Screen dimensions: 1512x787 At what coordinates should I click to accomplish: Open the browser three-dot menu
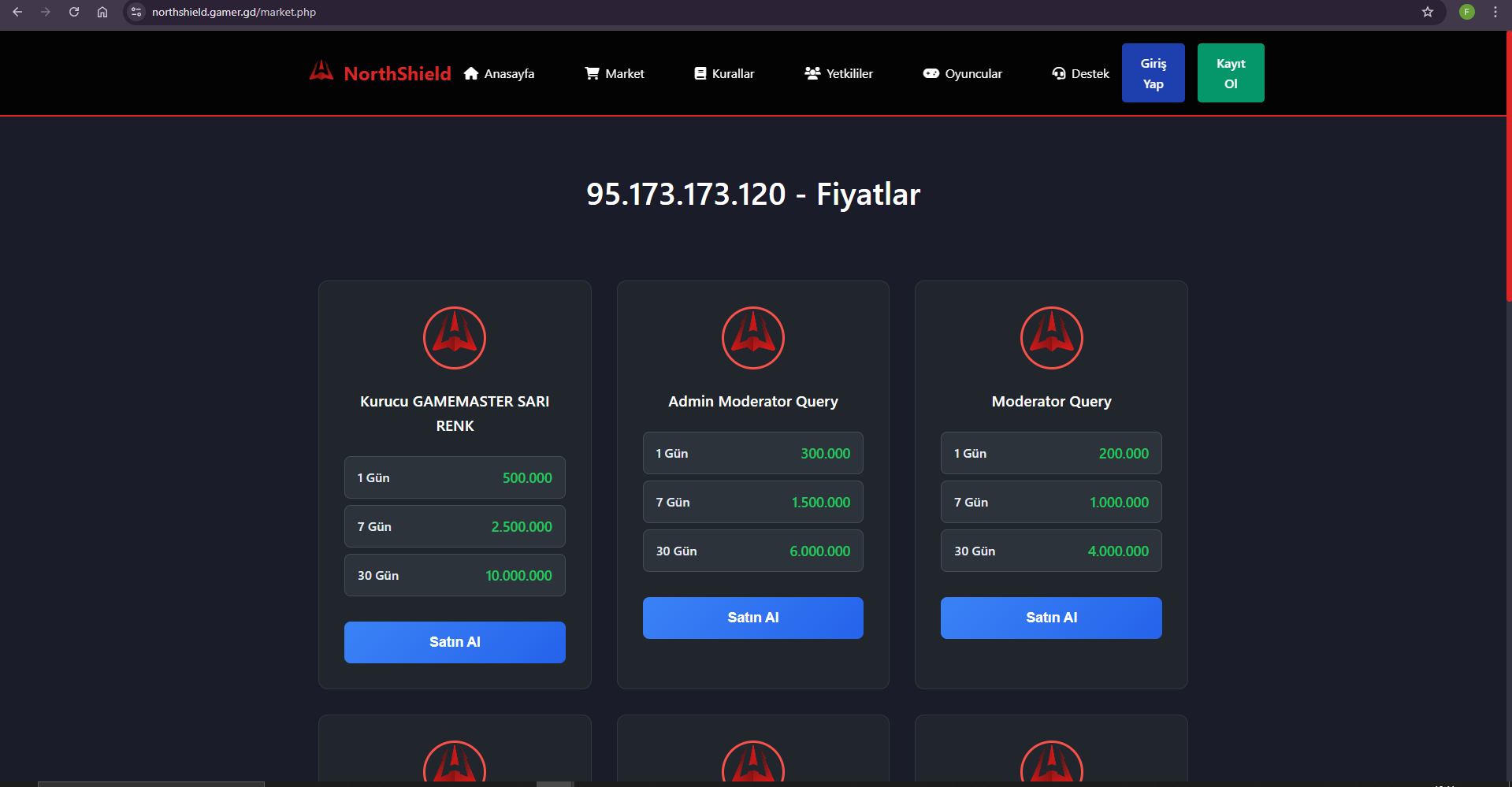(x=1495, y=12)
